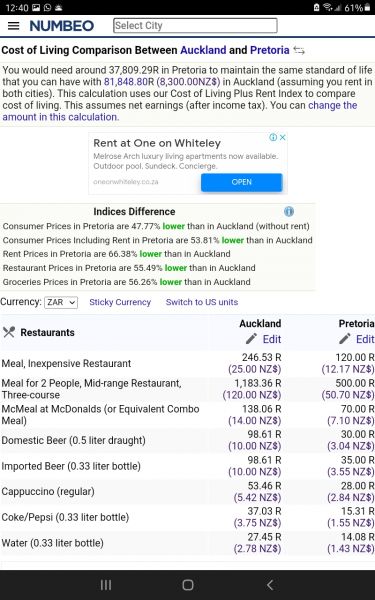Click the Auckland Edit pencil icon
Screen dimensions: 375x600
[251, 339]
